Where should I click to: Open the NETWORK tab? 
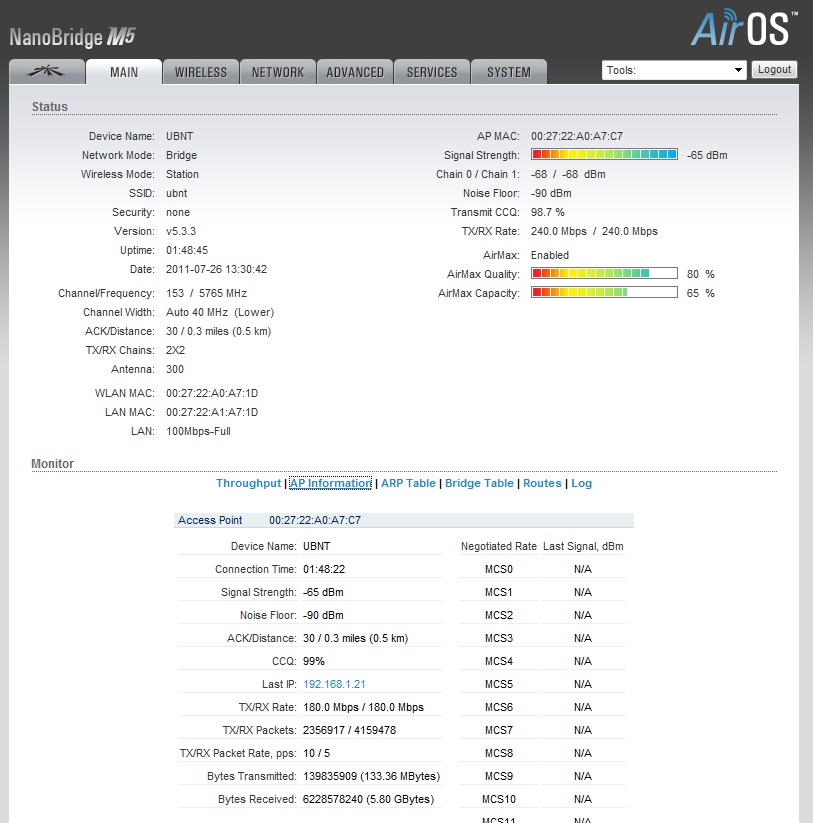pos(278,71)
